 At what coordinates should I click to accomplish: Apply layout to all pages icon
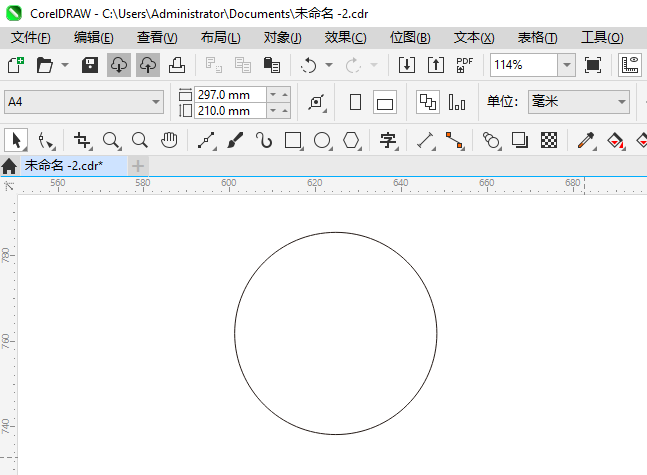click(x=427, y=102)
